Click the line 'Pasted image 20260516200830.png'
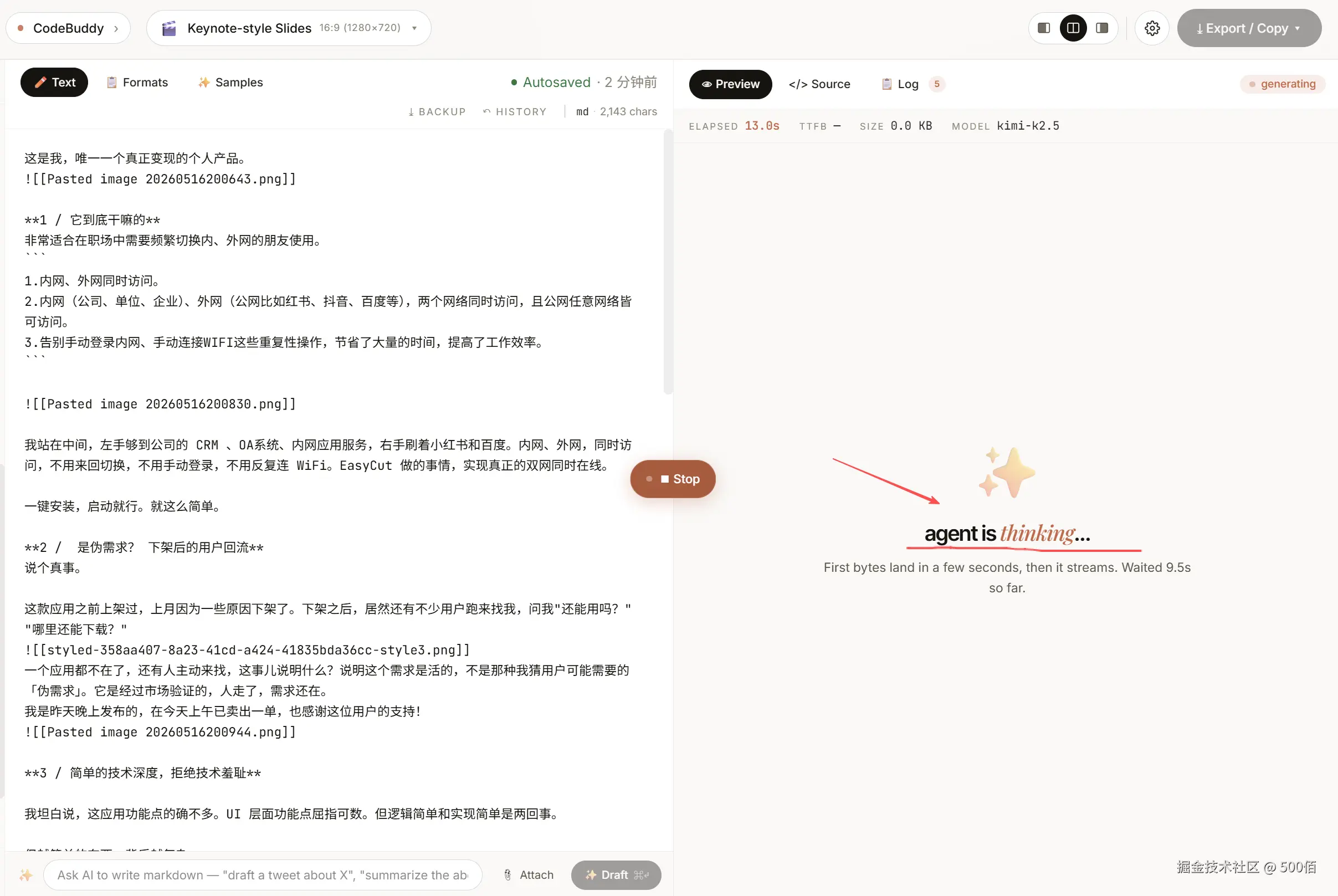The height and width of the screenshot is (896, 1338). coord(161,404)
